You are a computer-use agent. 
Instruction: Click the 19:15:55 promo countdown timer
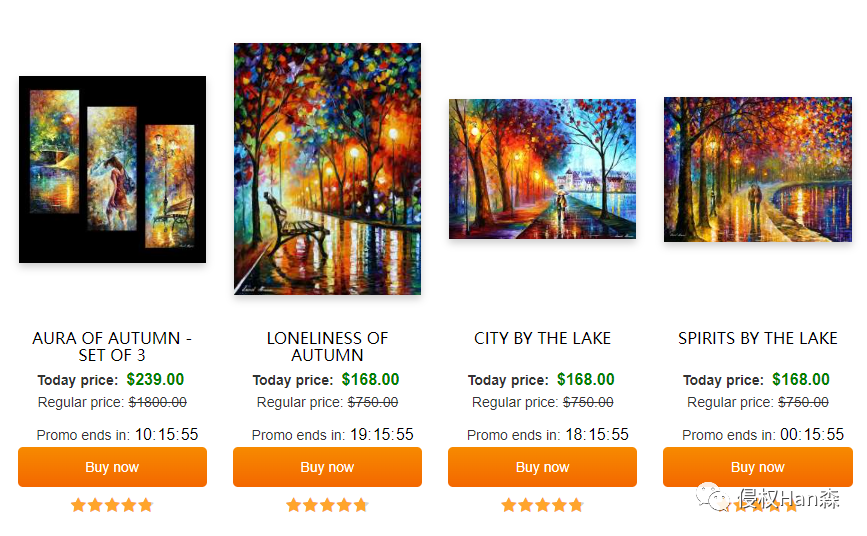pos(382,434)
